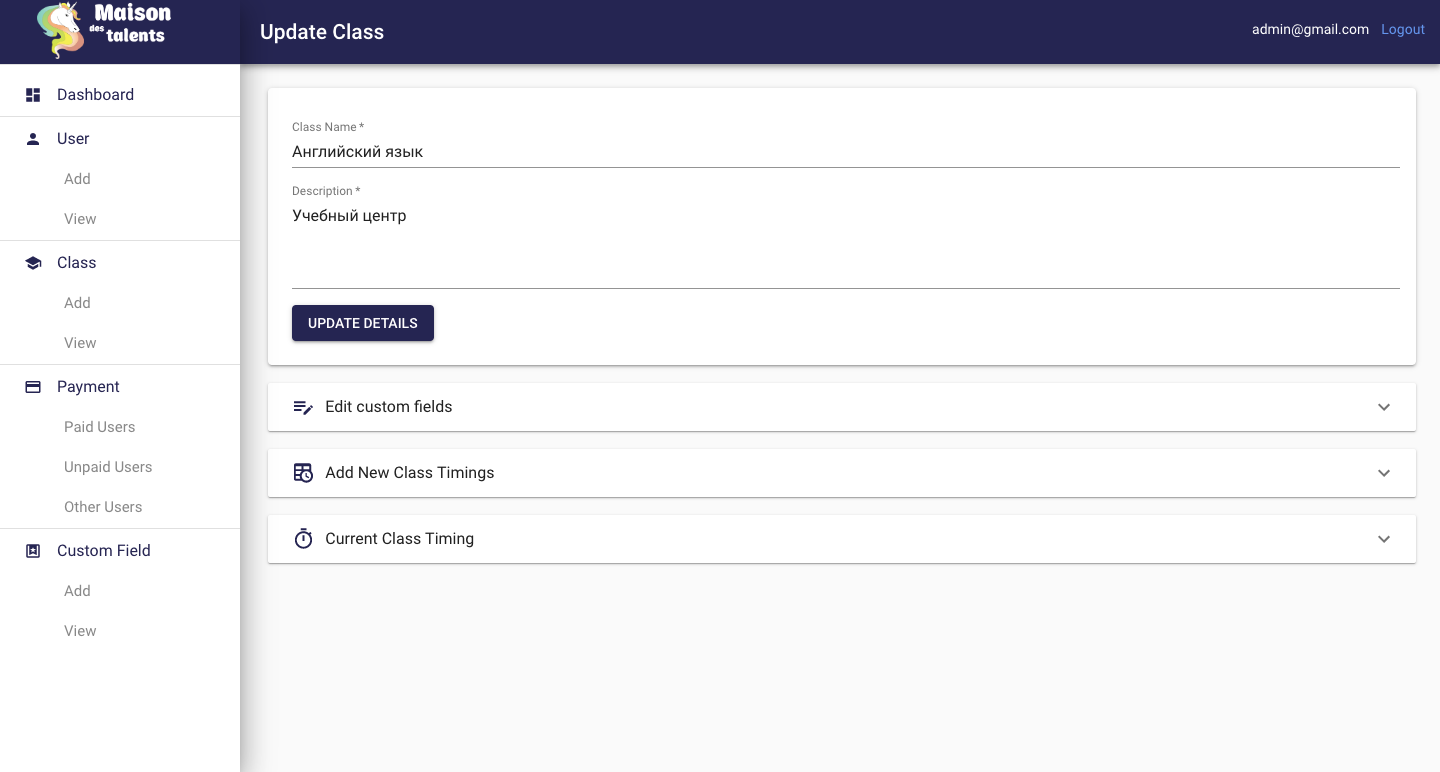Click the Add New Class Timings calendar icon
1440x772 pixels.
coord(303,473)
